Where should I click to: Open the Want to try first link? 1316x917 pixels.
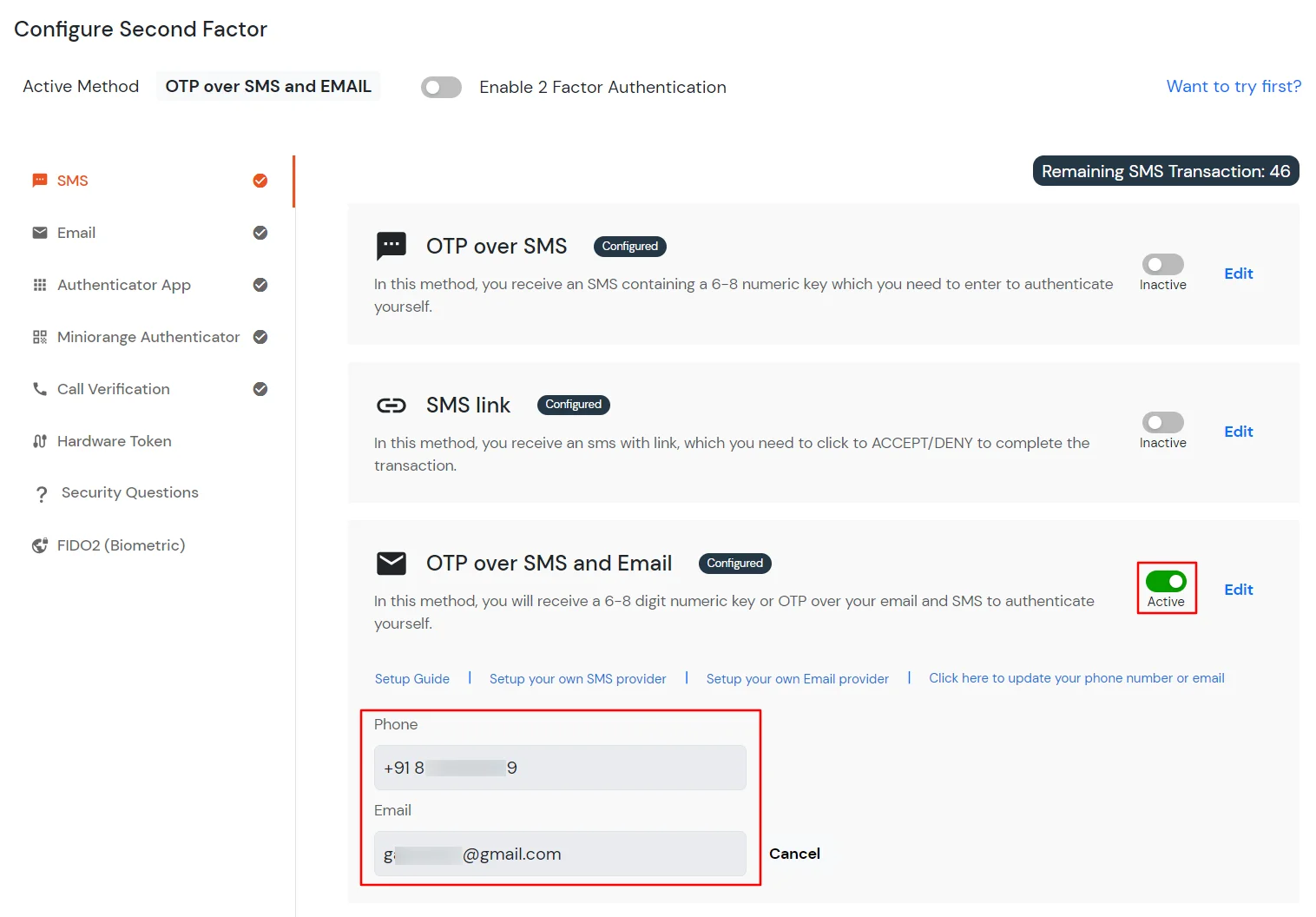[x=1233, y=87]
